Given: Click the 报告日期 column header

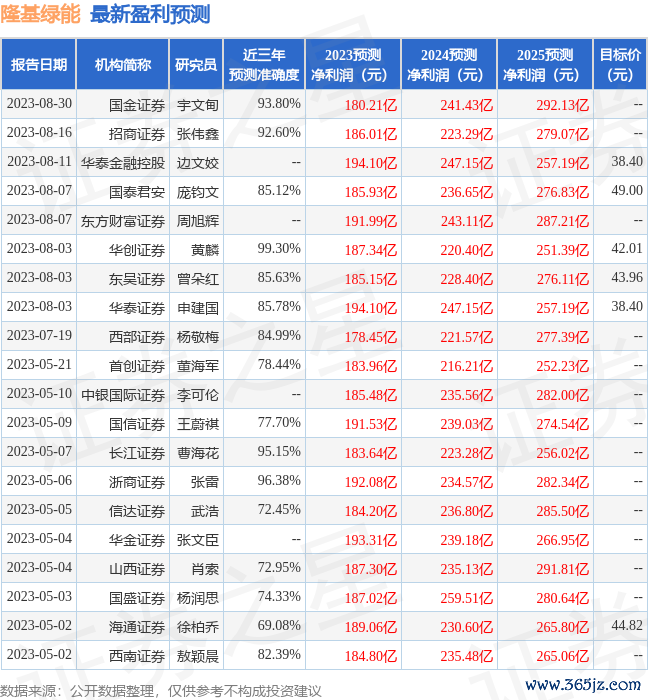Looking at the screenshot, I should point(39,65).
